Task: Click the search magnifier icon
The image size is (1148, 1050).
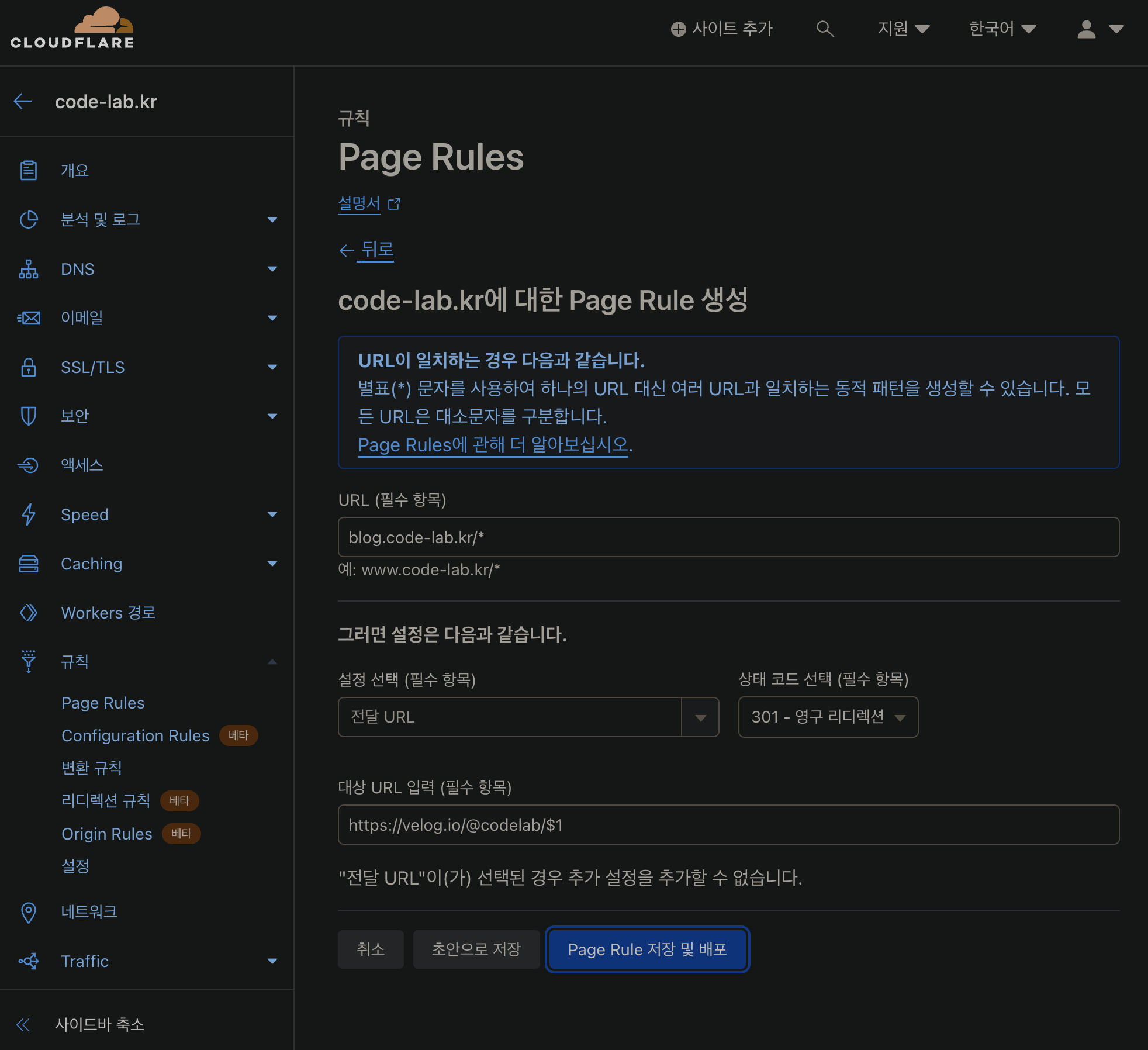Action: [x=824, y=29]
